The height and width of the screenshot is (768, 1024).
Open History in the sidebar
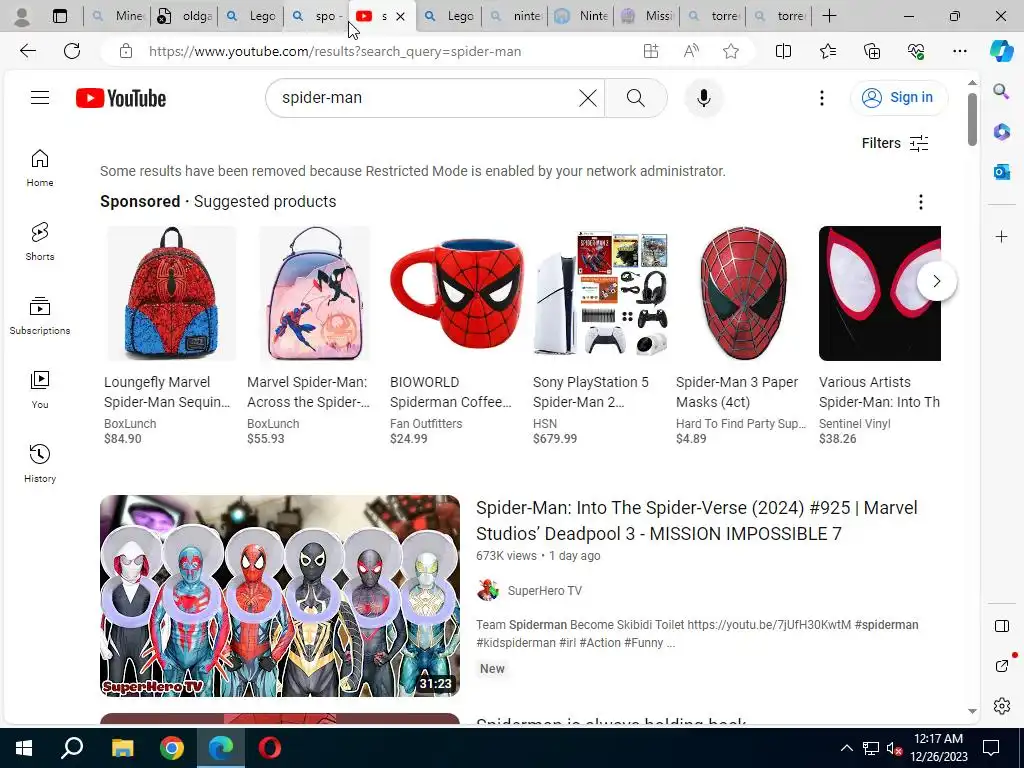40,464
